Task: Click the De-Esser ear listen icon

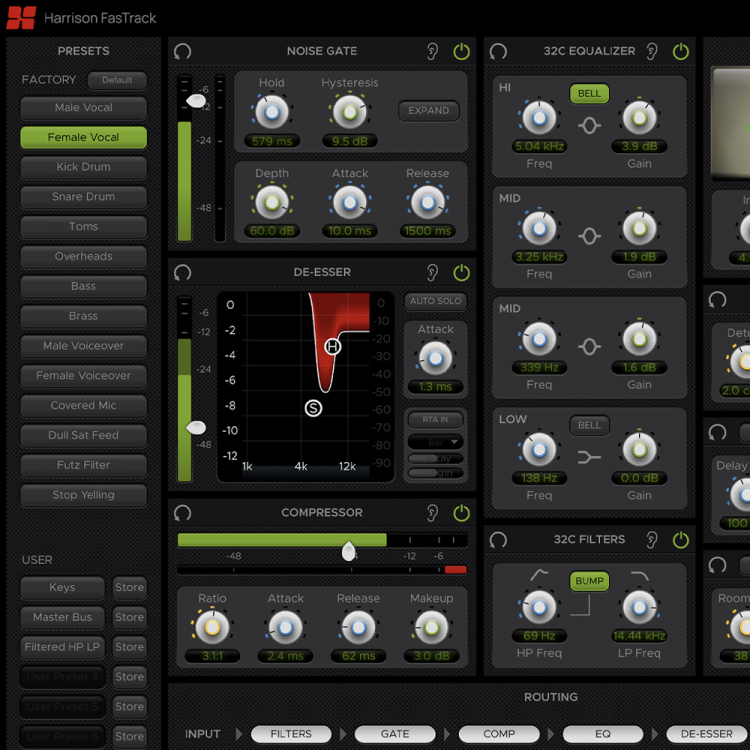Action: point(432,272)
